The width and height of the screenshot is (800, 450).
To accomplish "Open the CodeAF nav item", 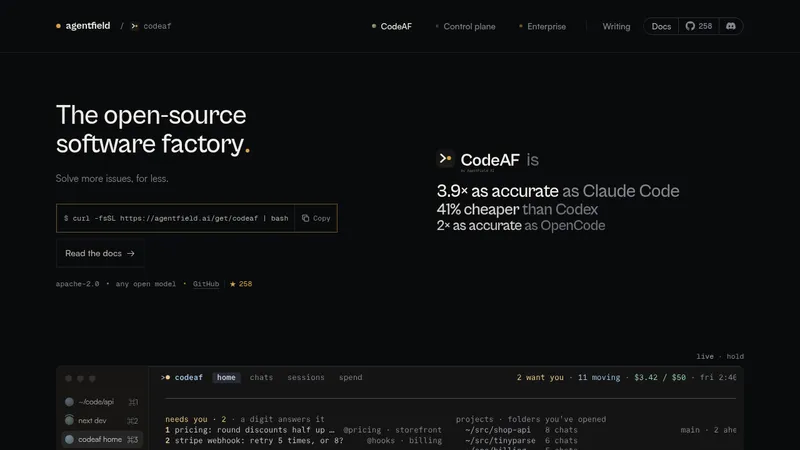I will point(391,26).
